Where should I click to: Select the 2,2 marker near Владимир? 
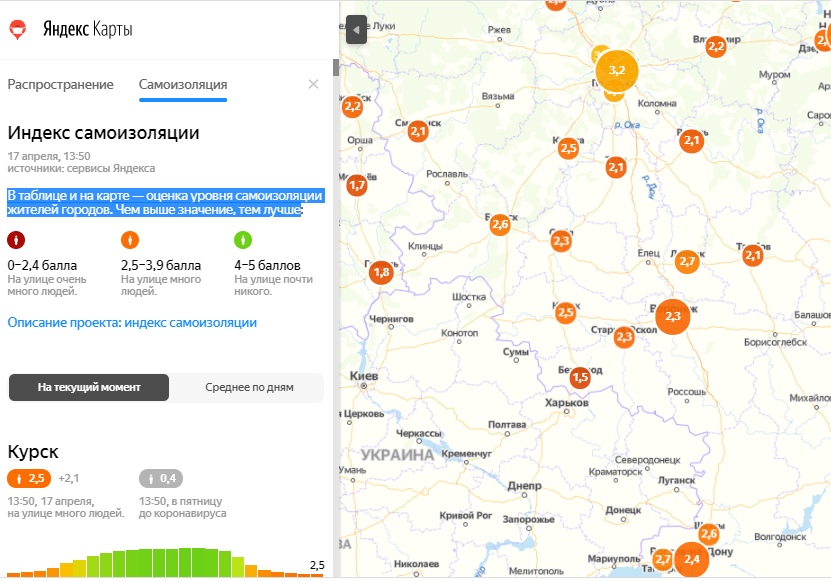click(x=716, y=47)
